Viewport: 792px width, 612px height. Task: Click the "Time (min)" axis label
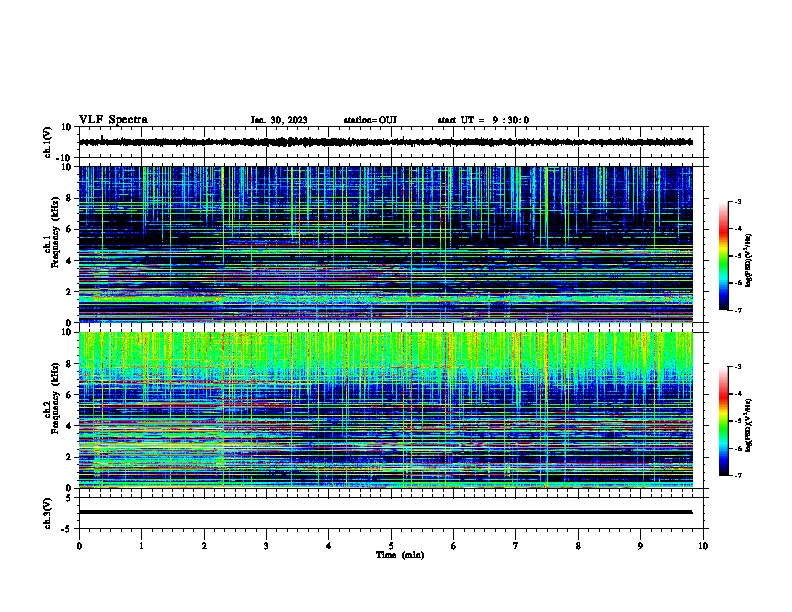pyautogui.click(x=400, y=555)
